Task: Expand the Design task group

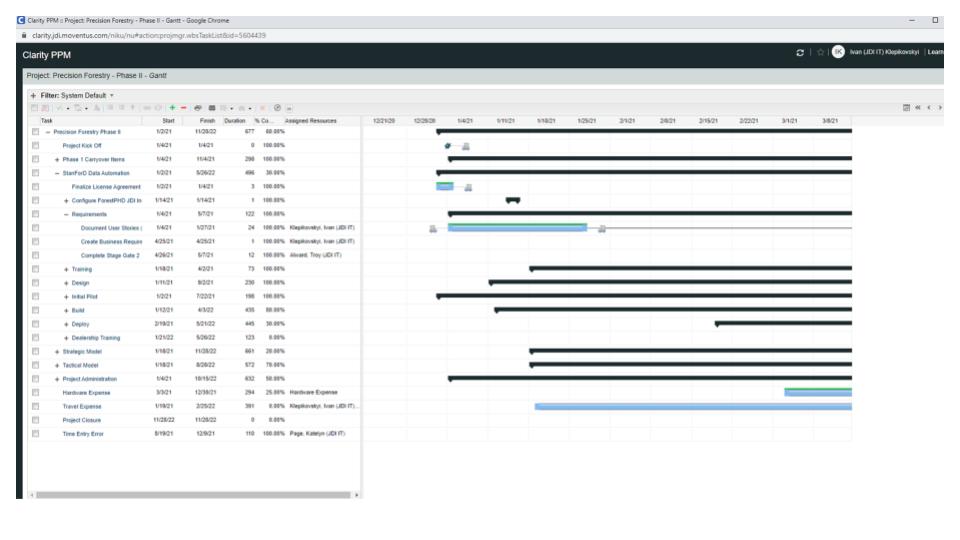Action: [x=66, y=283]
